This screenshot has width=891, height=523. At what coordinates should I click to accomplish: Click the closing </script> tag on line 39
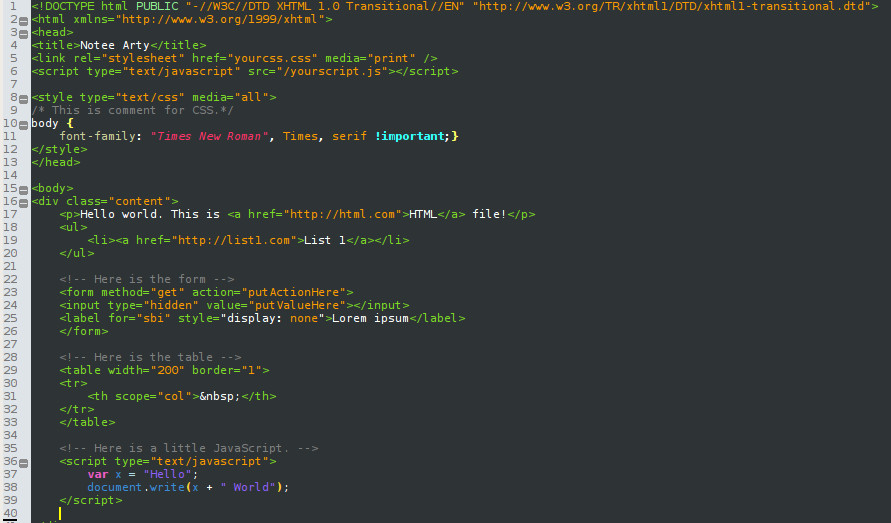[91, 500]
